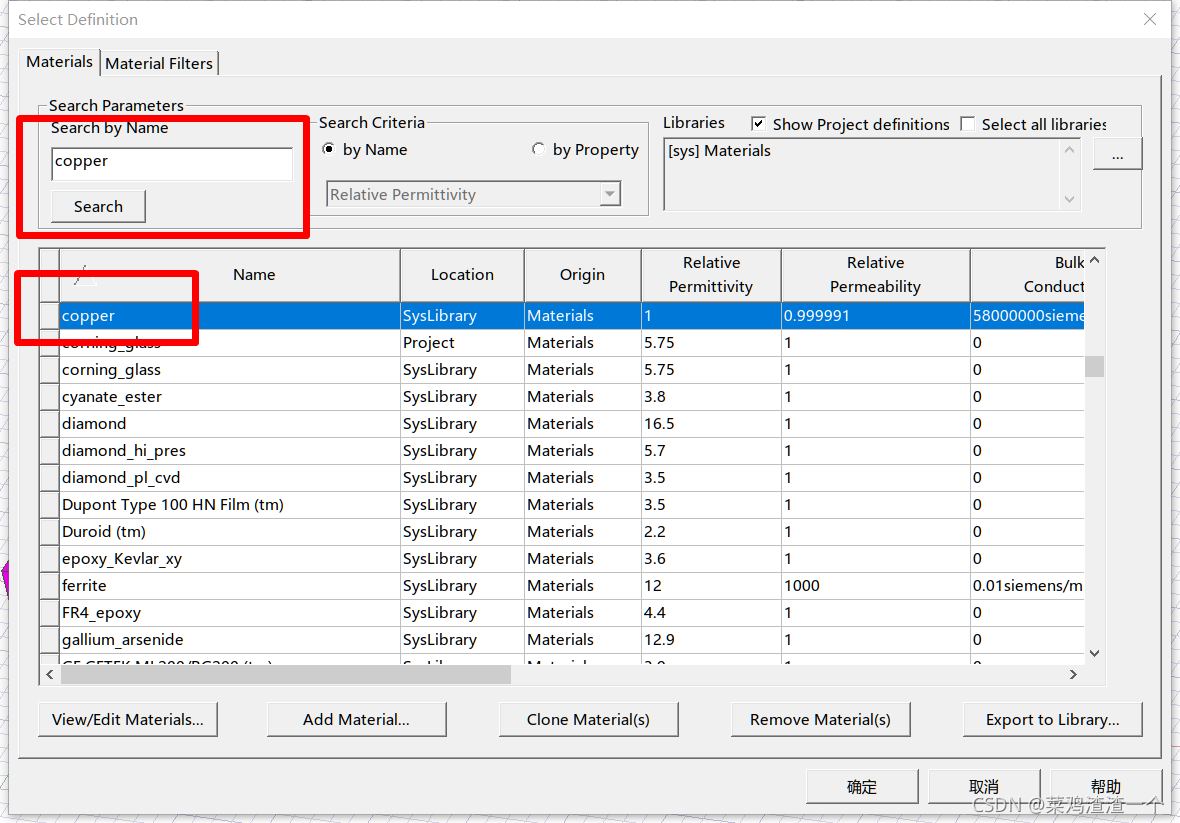Sort by Relative Permeability column header
1180x823 pixels.
tap(875, 275)
